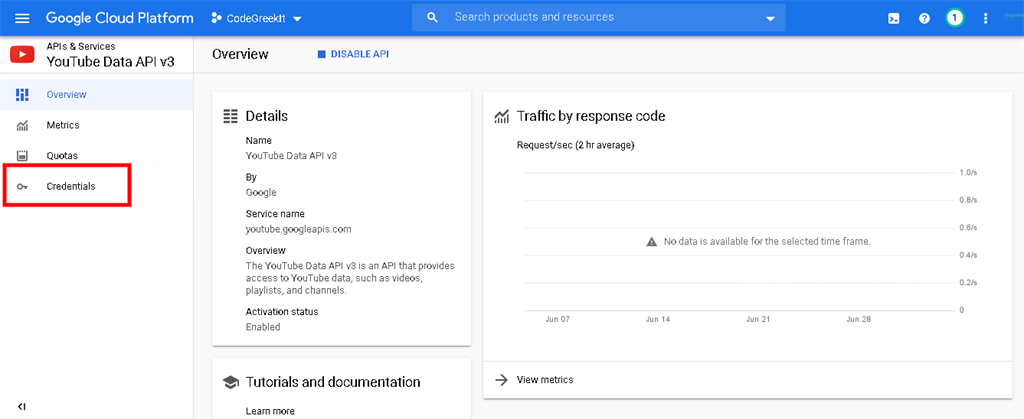Viewport: 1024px width, 419px height.
Task: Click the Enabled activation status text
Action: (263, 327)
